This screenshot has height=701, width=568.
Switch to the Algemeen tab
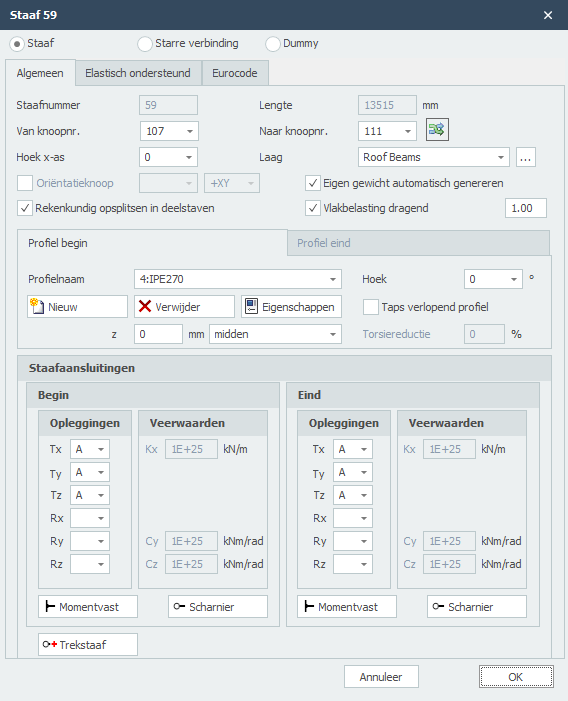(x=40, y=73)
